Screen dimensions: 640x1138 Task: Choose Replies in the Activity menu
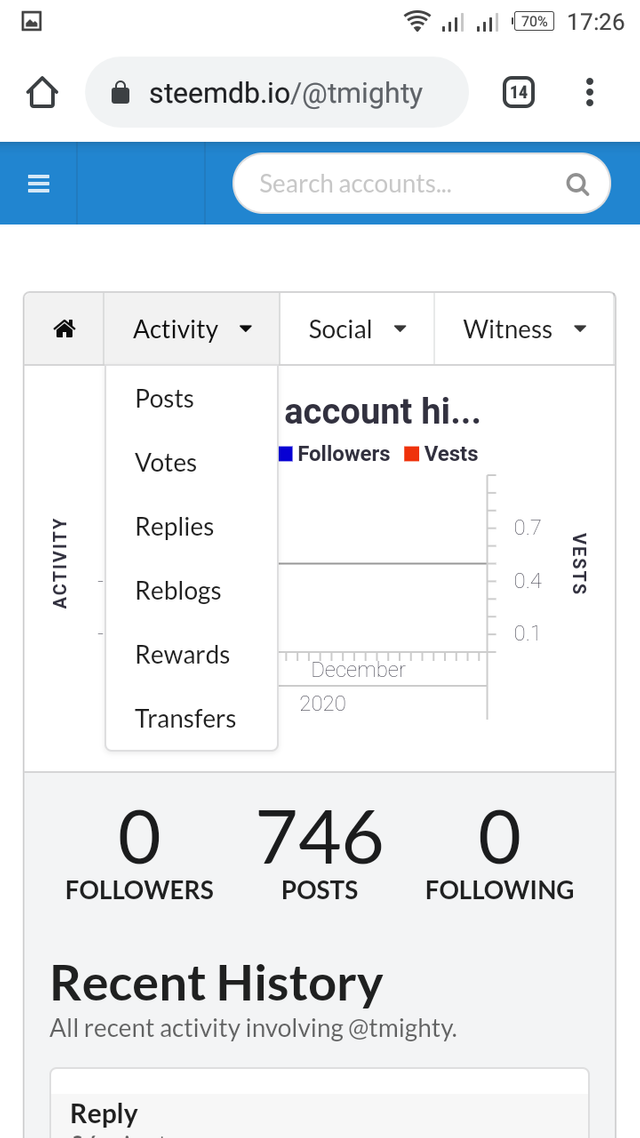[175, 527]
